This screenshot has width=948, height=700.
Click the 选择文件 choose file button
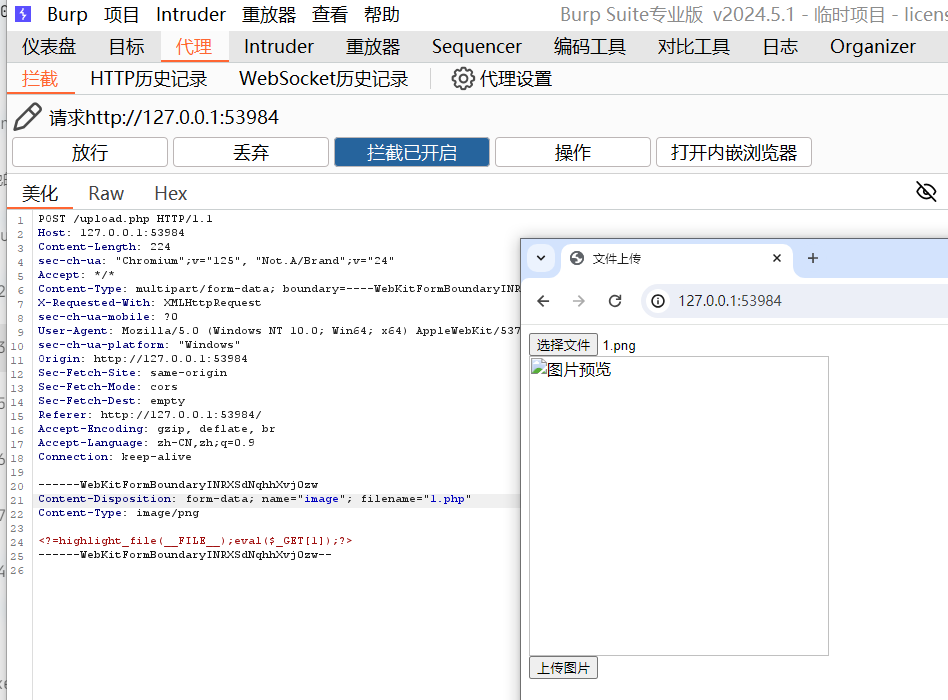(563, 345)
